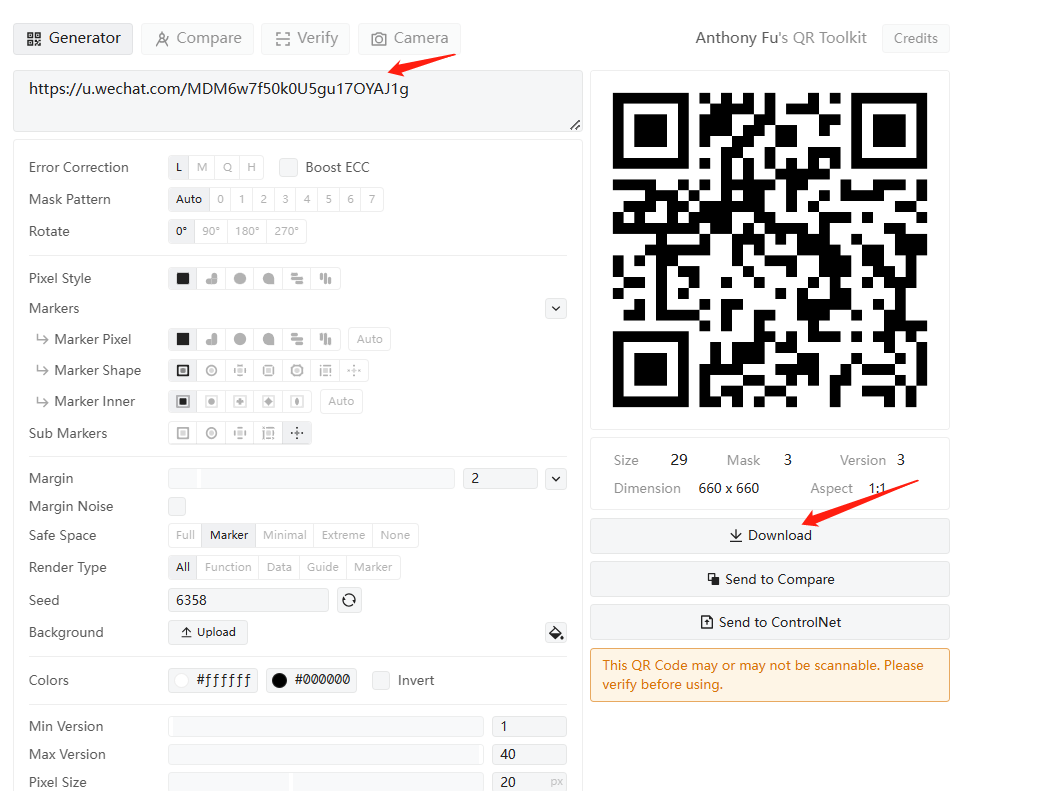Open the Verify tab
This screenshot has width=1055, height=791.
point(306,38)
